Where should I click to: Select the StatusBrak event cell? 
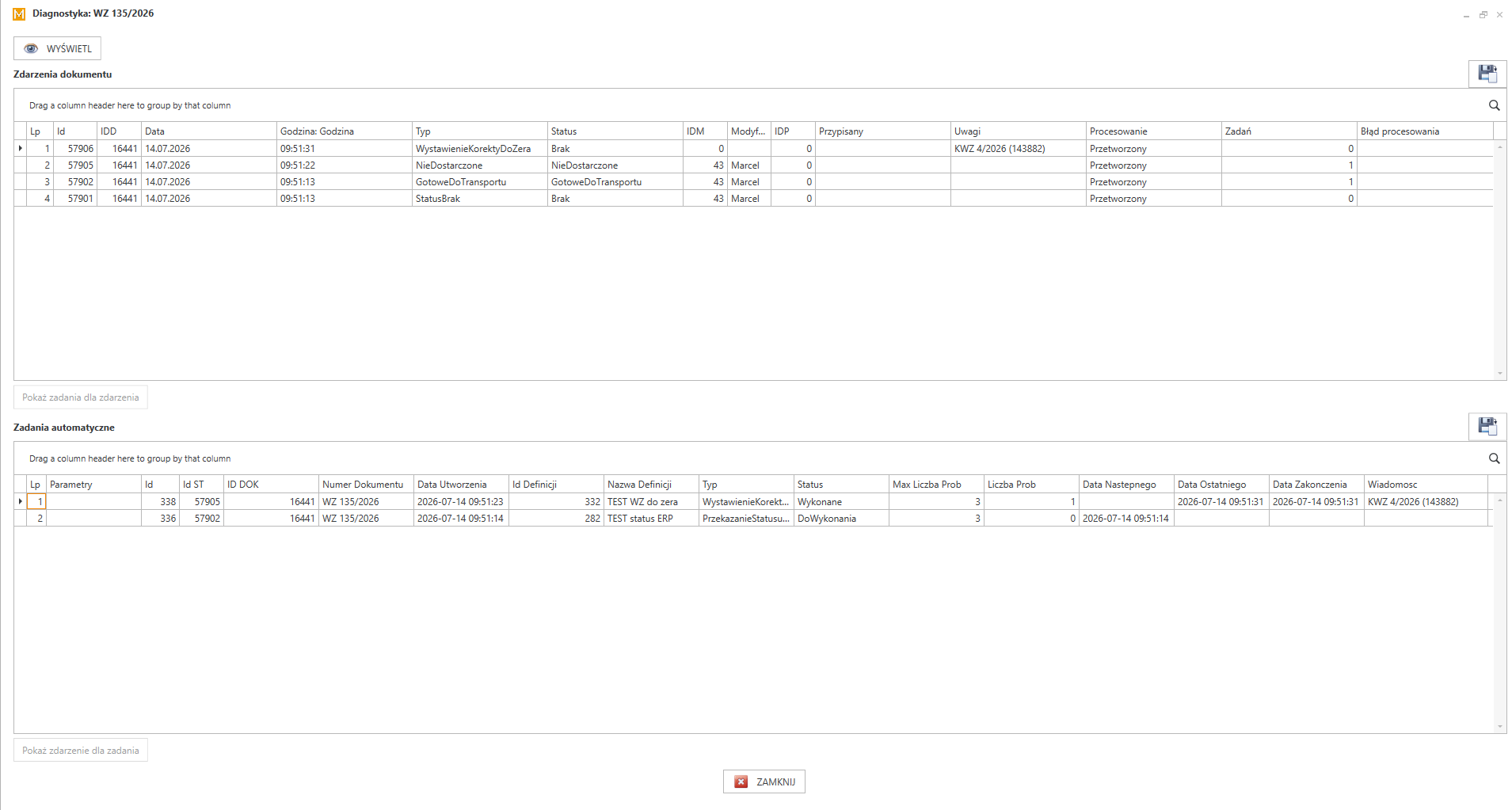[x=480, y=199]
